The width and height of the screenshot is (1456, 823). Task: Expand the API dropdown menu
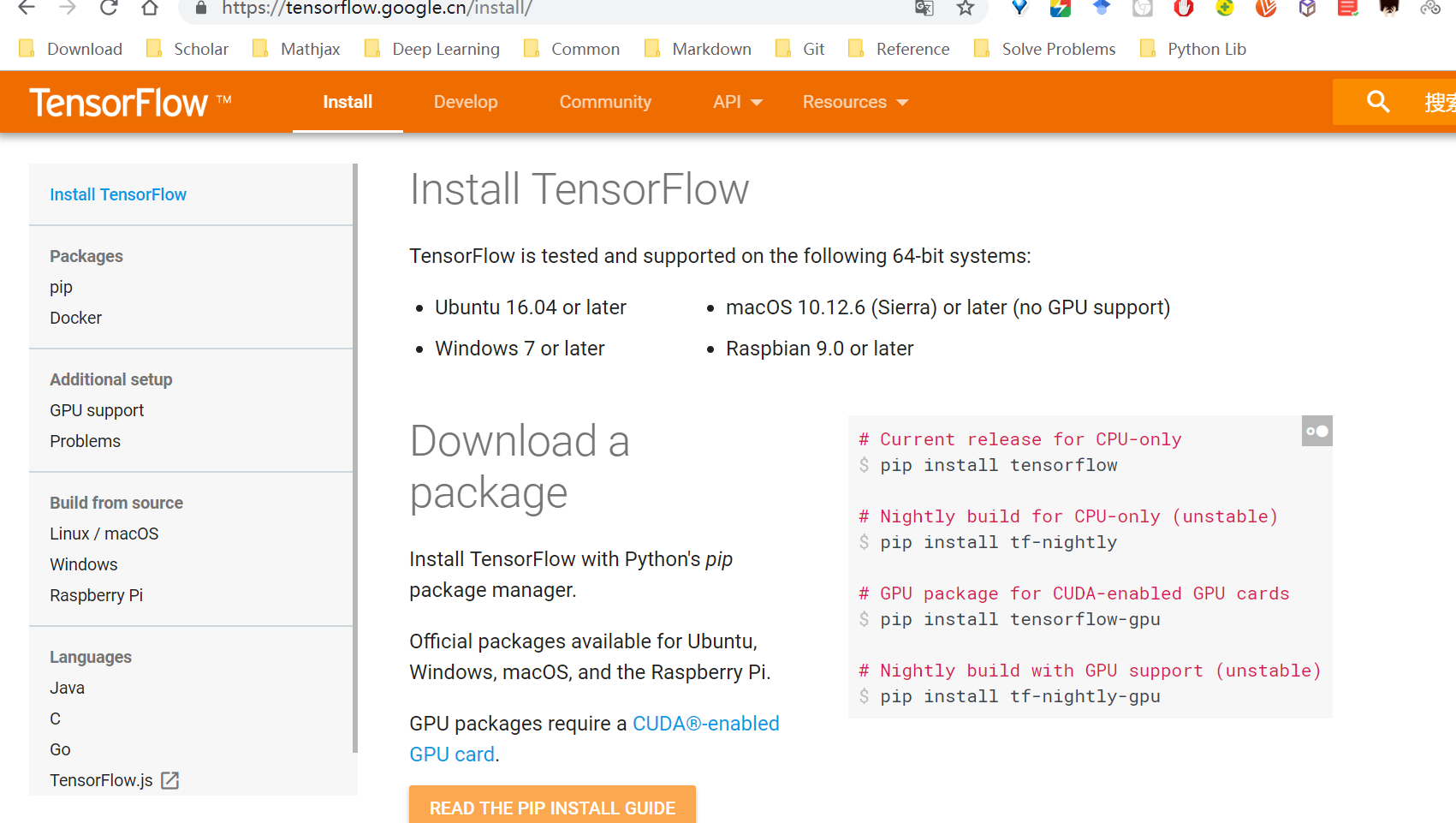(737, 102)
